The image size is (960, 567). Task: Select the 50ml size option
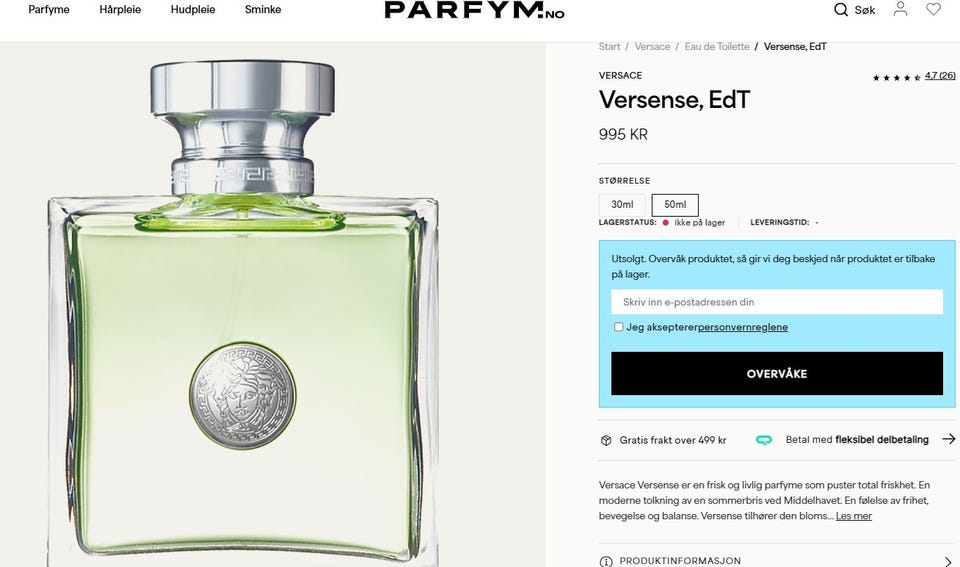point(675,205)
